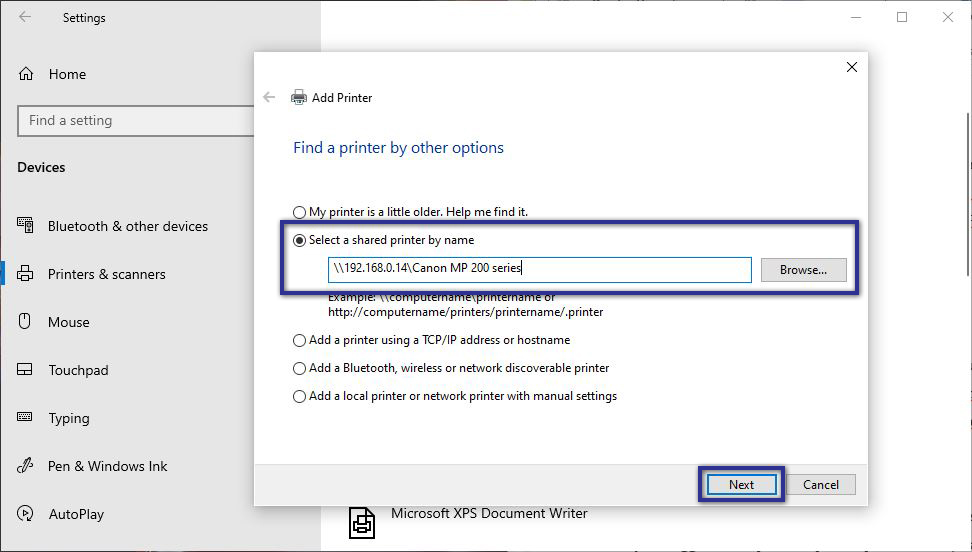Click the shared printer name text field
The height and width of the screenshot is (552, 972).
(539, 270)
